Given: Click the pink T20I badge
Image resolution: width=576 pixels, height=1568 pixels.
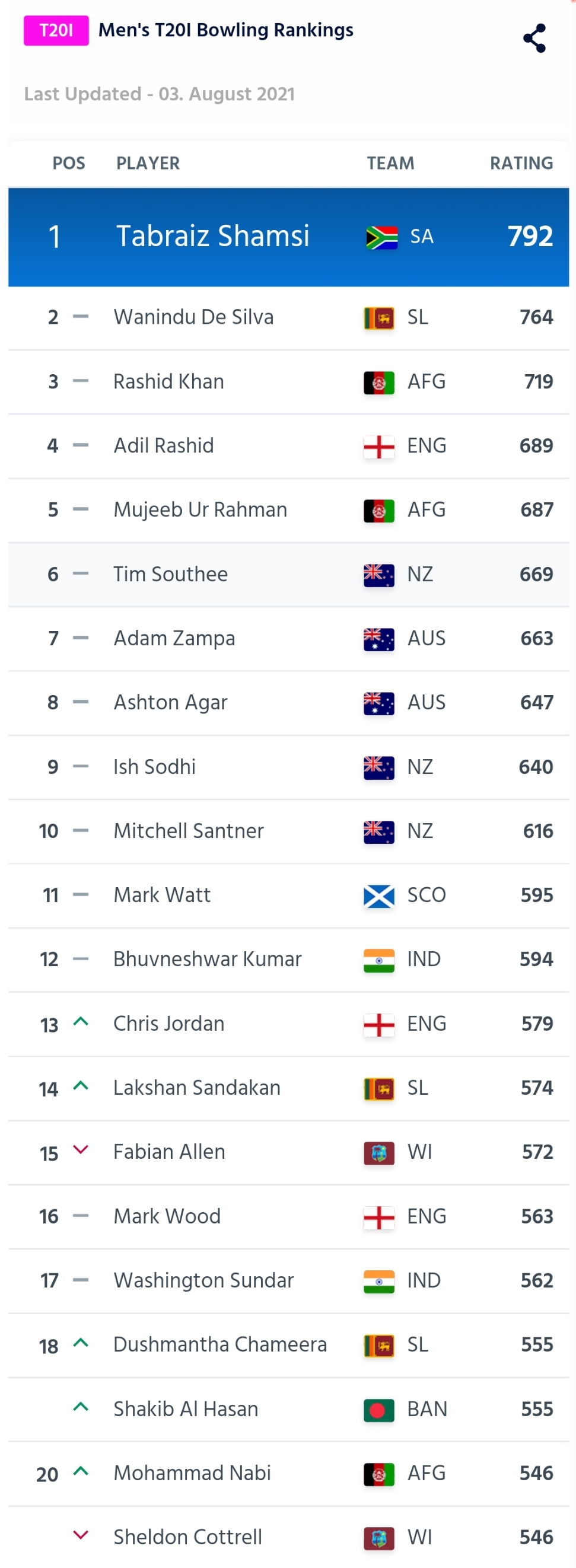Looking at the screenshot, I should (x=56, y=30).
